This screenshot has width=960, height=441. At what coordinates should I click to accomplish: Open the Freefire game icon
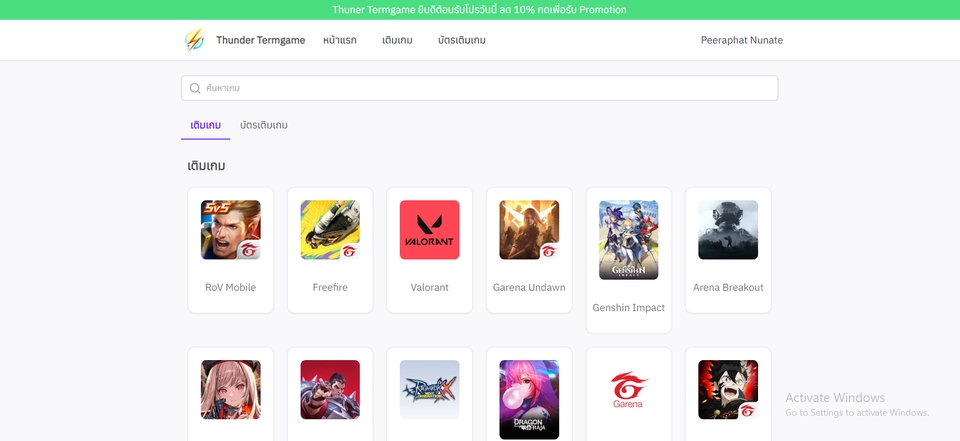click(x=330, y=230)
